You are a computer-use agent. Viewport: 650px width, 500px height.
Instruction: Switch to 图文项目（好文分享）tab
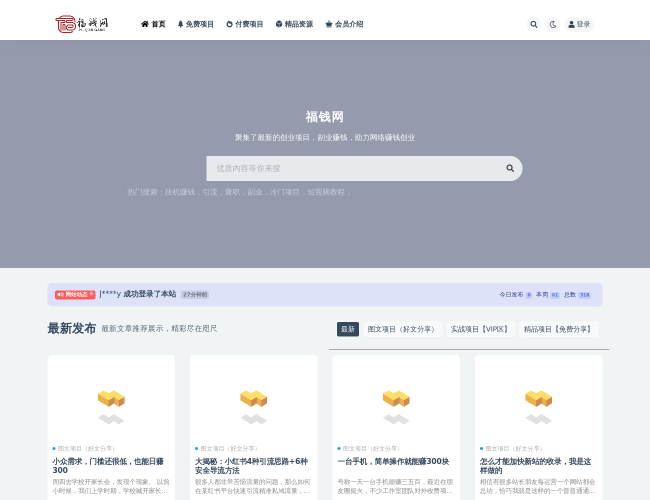pyautogui.click(x=402, y=329)
